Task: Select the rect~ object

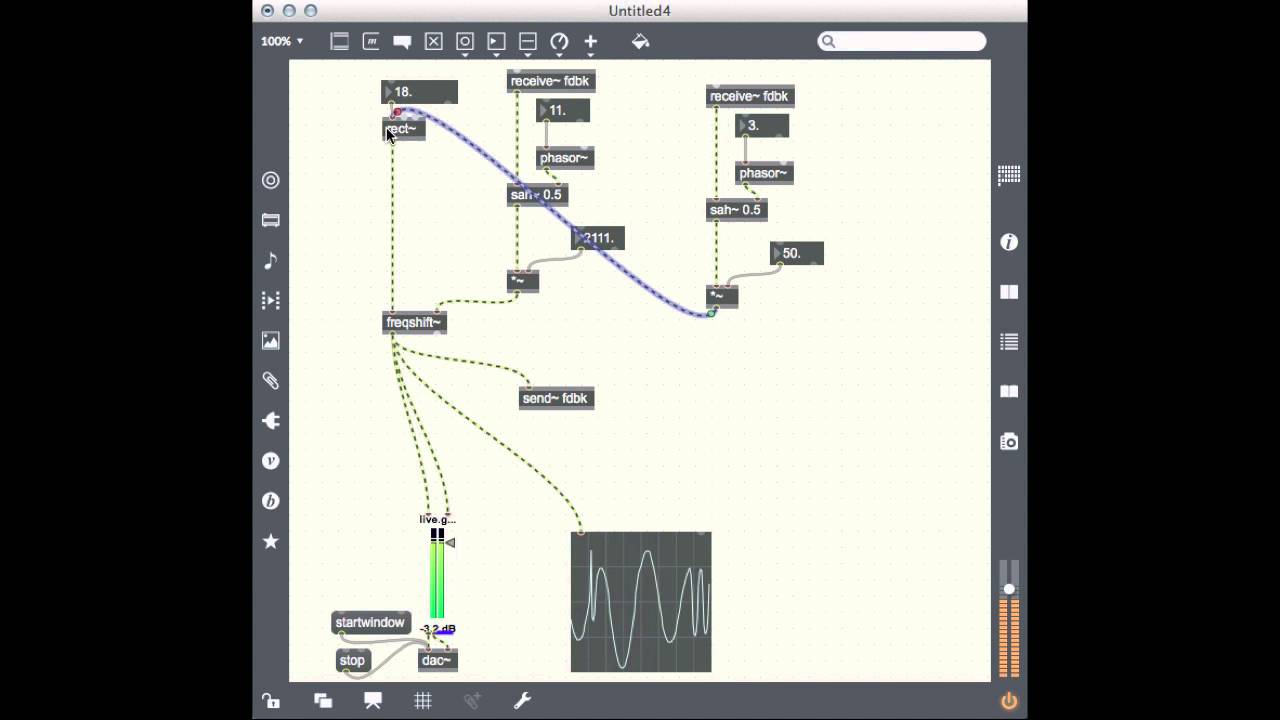Action: 404,129
